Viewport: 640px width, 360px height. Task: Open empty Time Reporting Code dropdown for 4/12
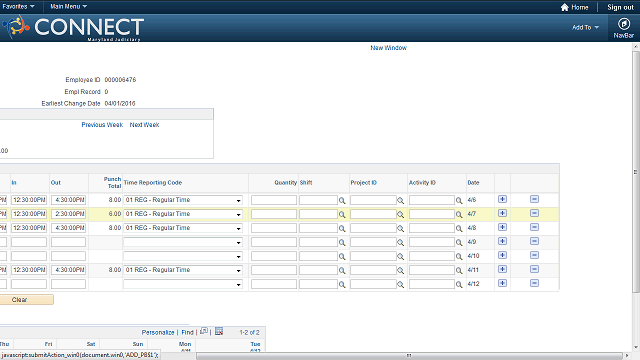point(183,284)
